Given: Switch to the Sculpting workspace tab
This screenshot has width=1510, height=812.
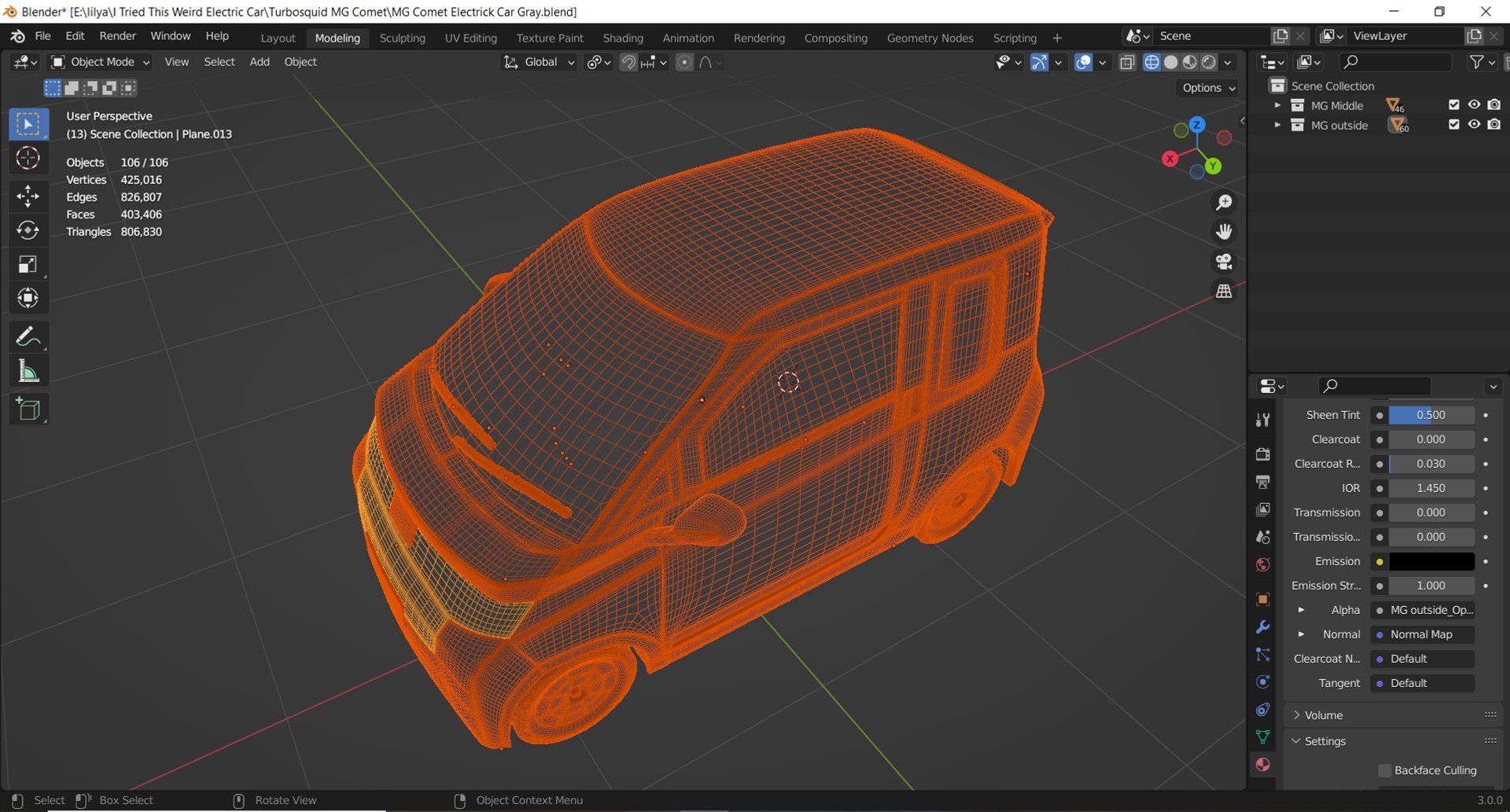Looking at the screenshot, I should [402, 38].
